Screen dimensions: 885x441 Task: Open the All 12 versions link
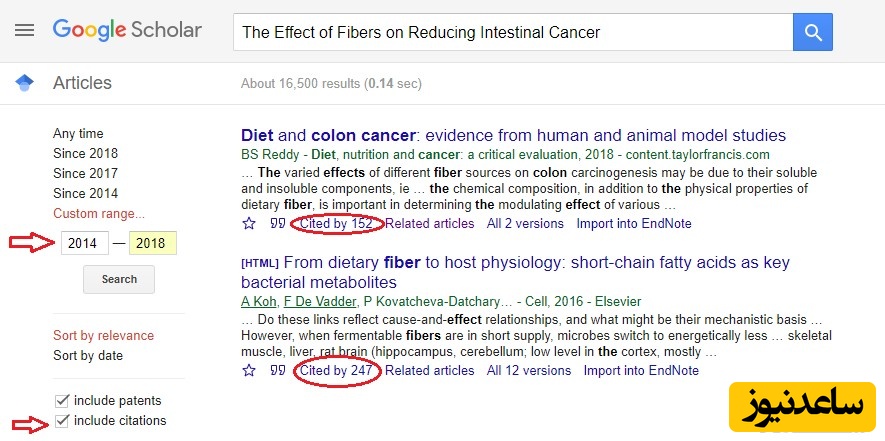[x=528, y=371]
